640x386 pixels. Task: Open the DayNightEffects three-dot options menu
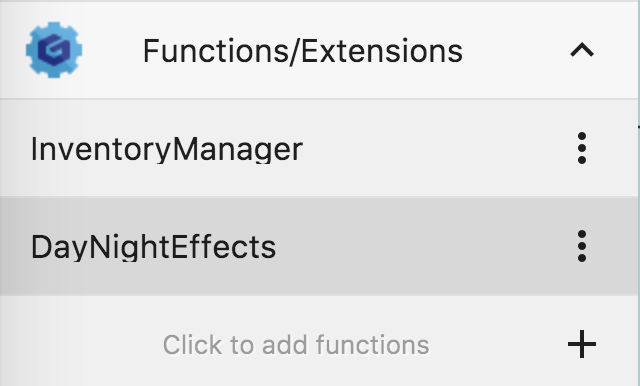pyautogui.click(x=582, y=246)
